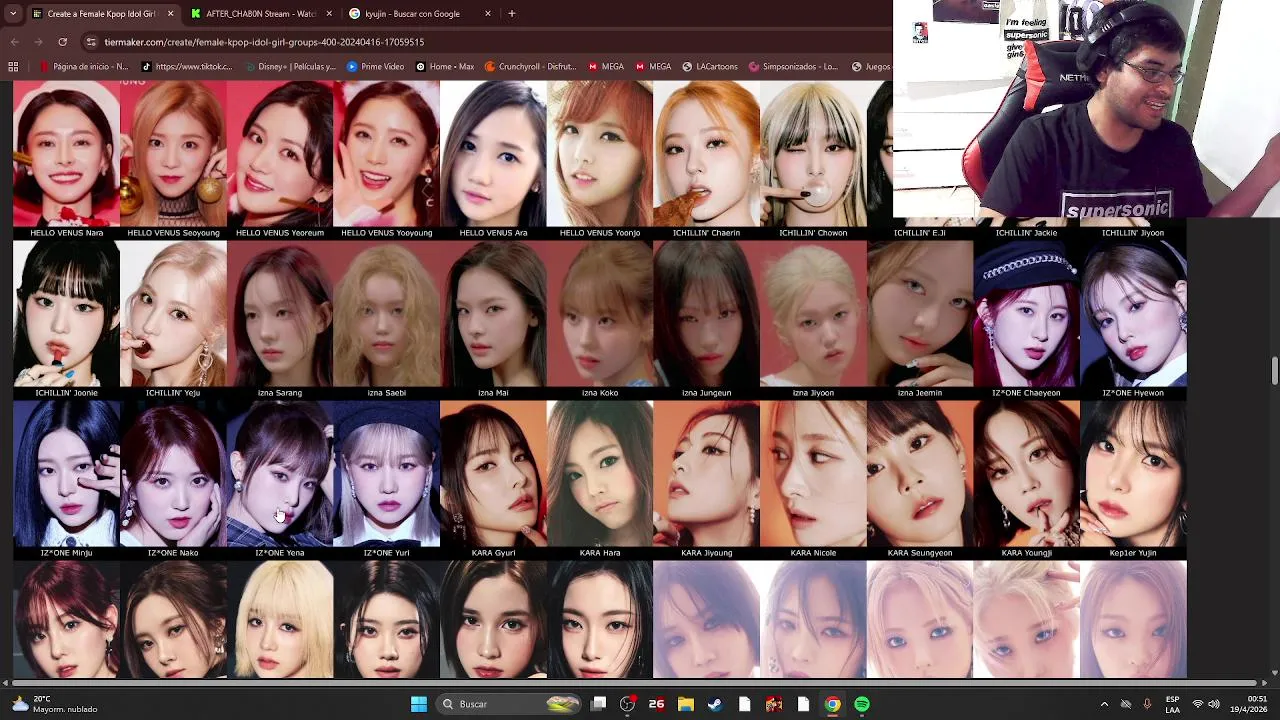Select the ICHILLIN' Chaerin image
This screenshot has height=720, width=1280.
[x=706, y=154]
